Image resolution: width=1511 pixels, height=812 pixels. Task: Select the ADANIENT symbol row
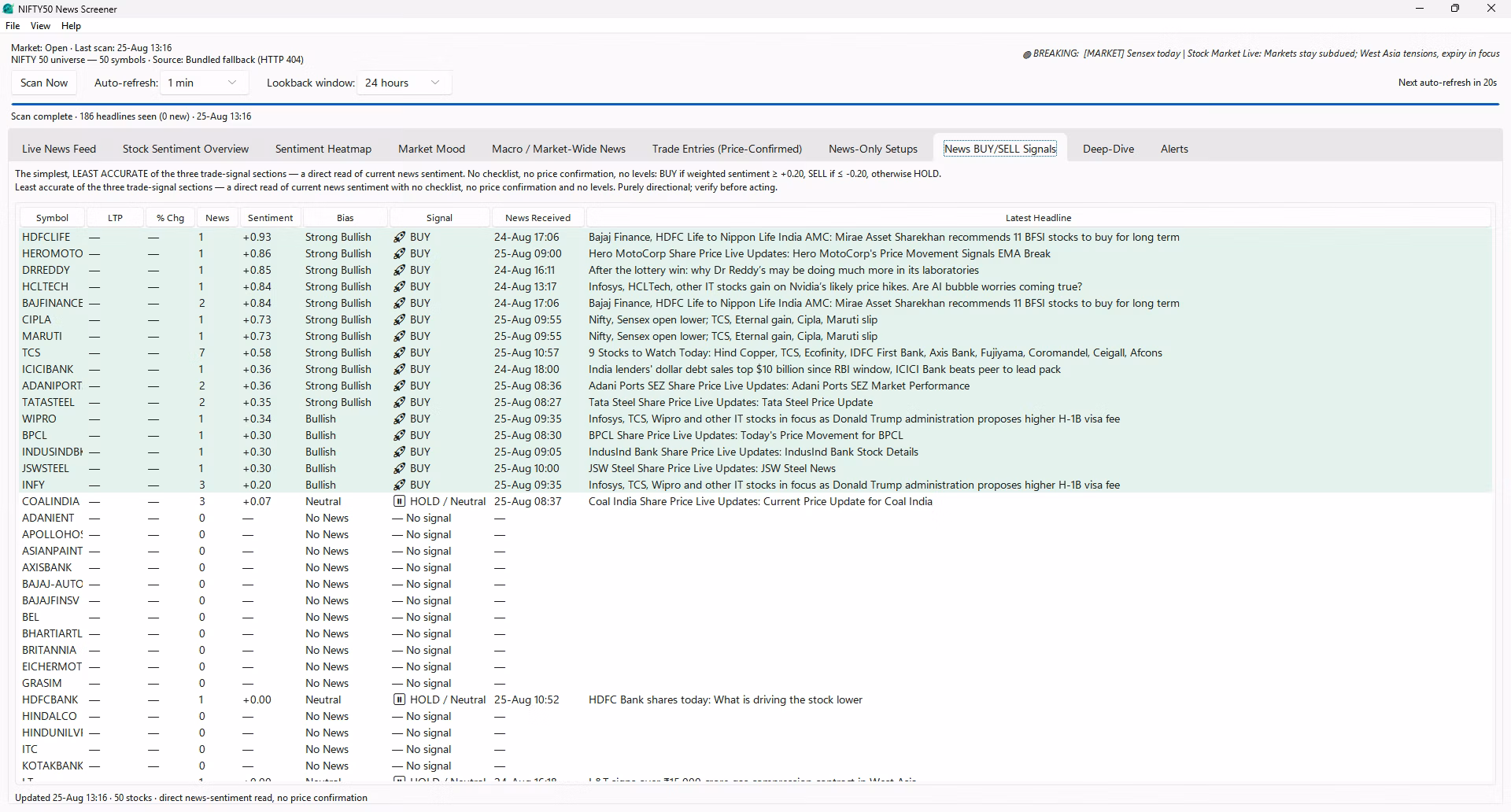click(x=755, y=518)
